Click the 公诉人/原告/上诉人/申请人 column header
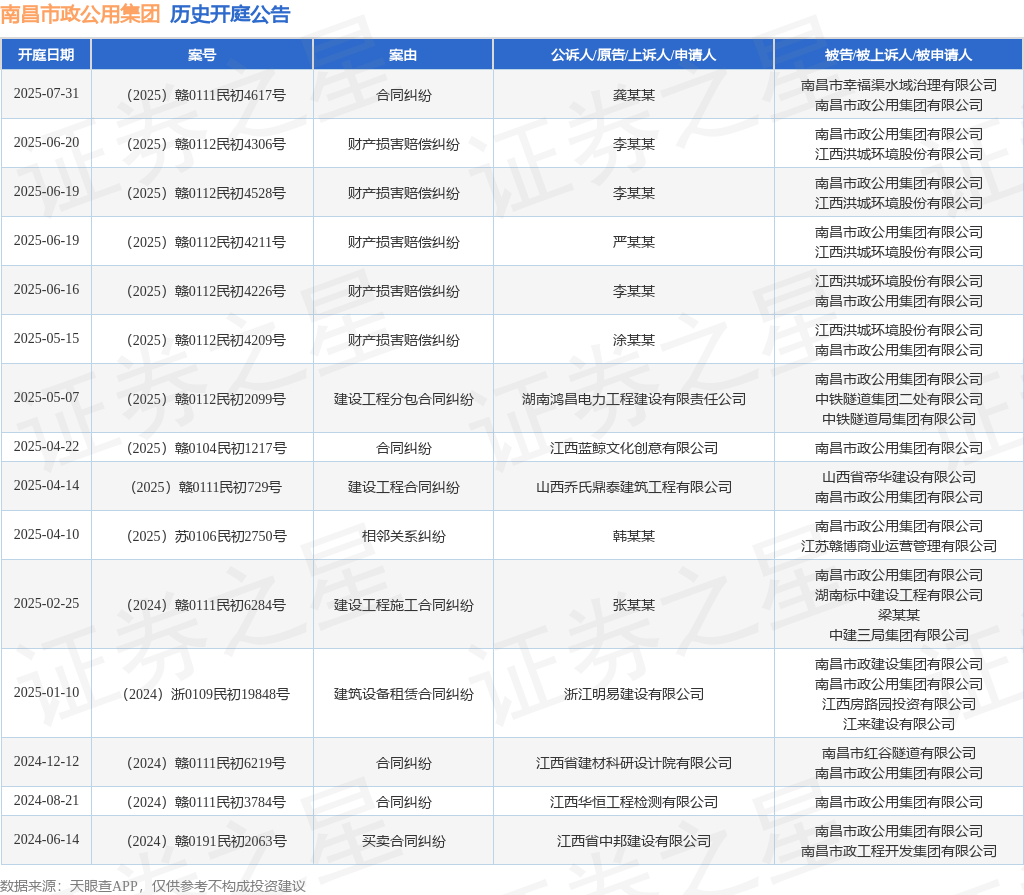The image size is (1024, 895). tap(633, 55)
